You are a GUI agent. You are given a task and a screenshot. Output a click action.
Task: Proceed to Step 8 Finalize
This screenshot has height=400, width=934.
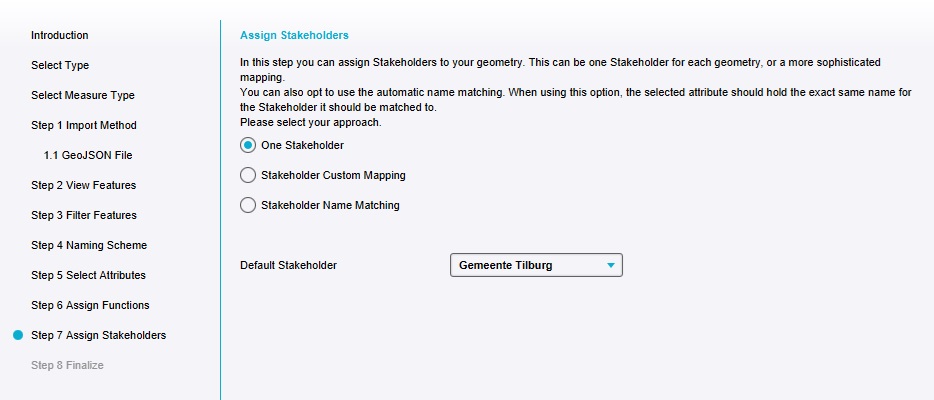coord(67,365)
